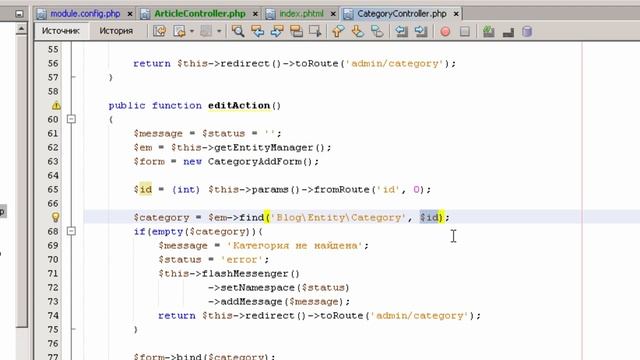Close the CategoryController.php tab
Screen dimensions: 640x360
click(x=456, y=14)
